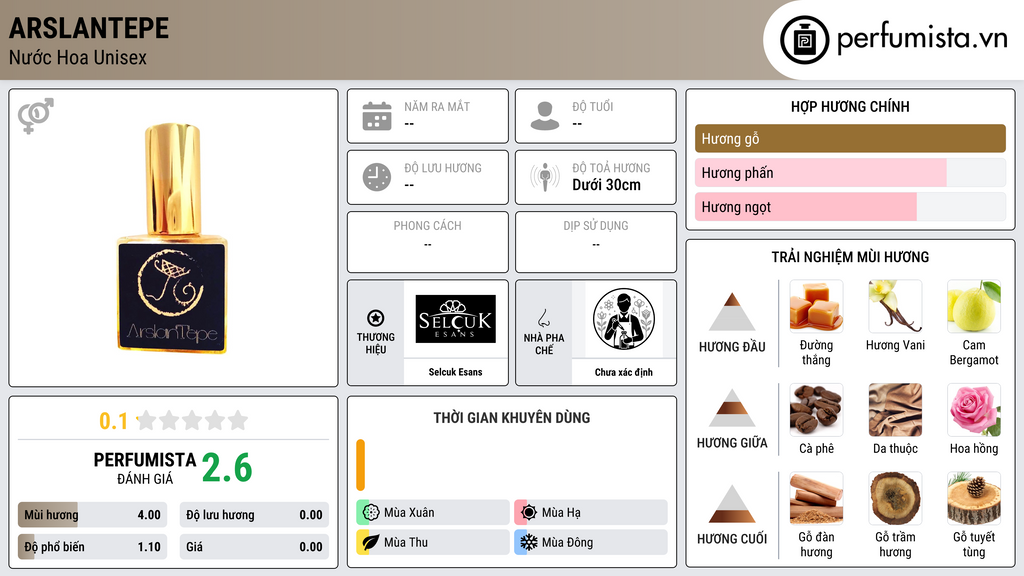This screenshot has width=1024, height=576.
Task: Select the Gỗ trầm hương note image
Action: point(895,498)
